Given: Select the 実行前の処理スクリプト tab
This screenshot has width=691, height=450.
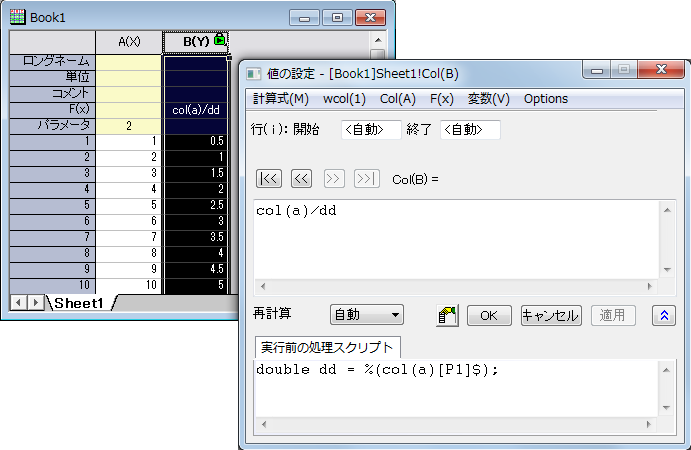Looking at the screenshot, I should [327, 347].
